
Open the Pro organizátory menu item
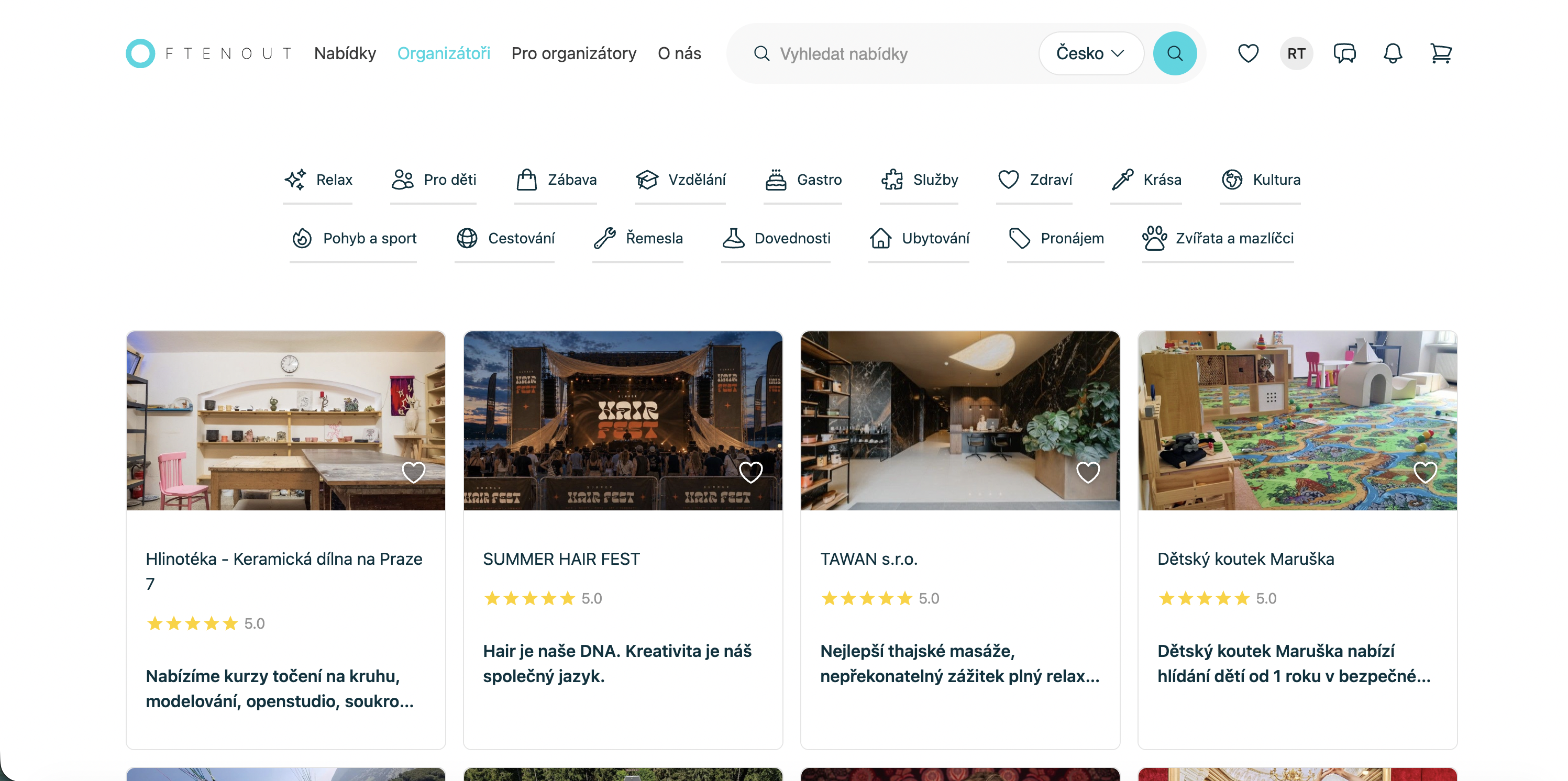coord(573,53)
